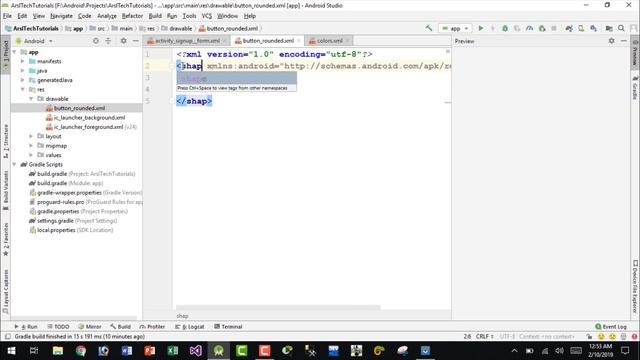This screenshot has height=360, width=640.
Task: Expand the java folder
Action: [23, 71]
